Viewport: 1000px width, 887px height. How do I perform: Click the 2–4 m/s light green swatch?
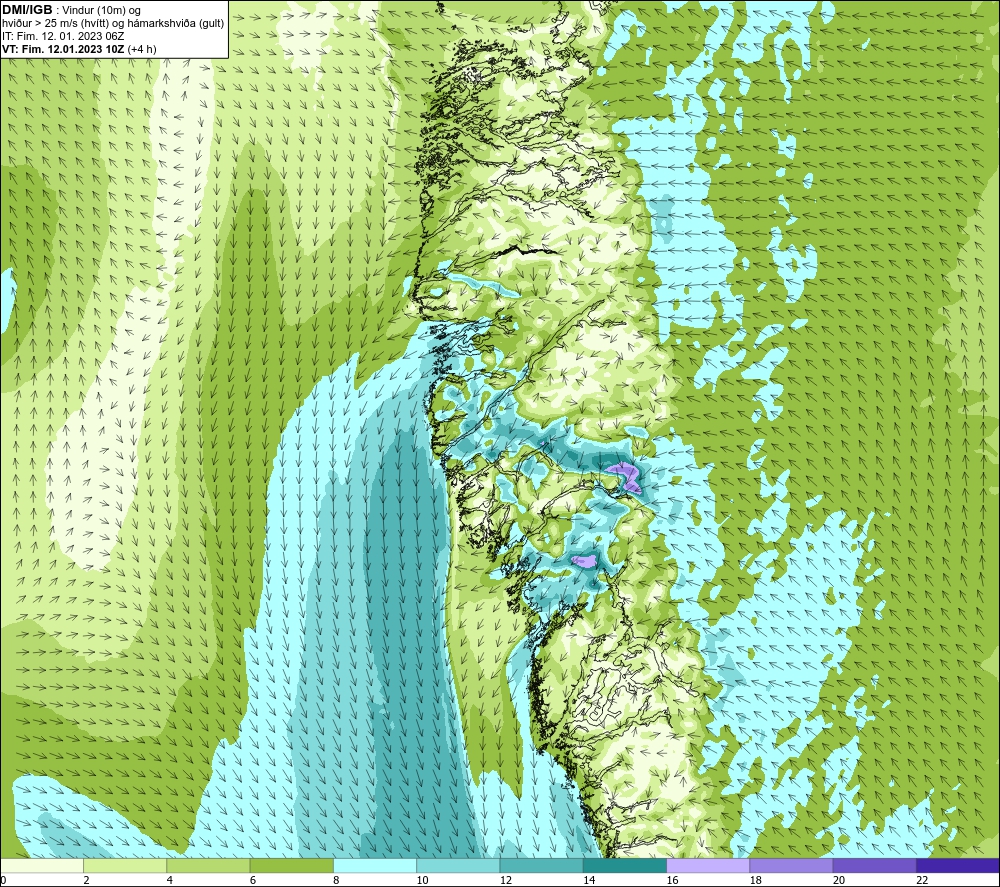(x=125, y=866)
